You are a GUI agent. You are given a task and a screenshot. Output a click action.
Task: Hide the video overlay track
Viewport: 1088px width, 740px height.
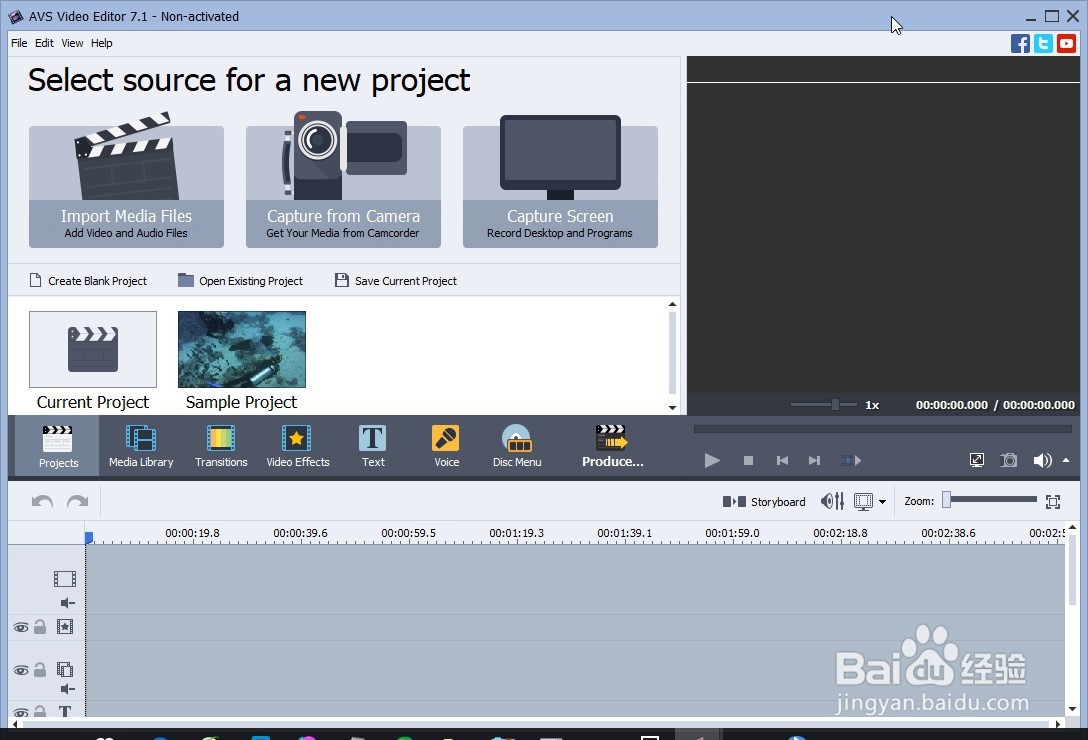[21, 670]
